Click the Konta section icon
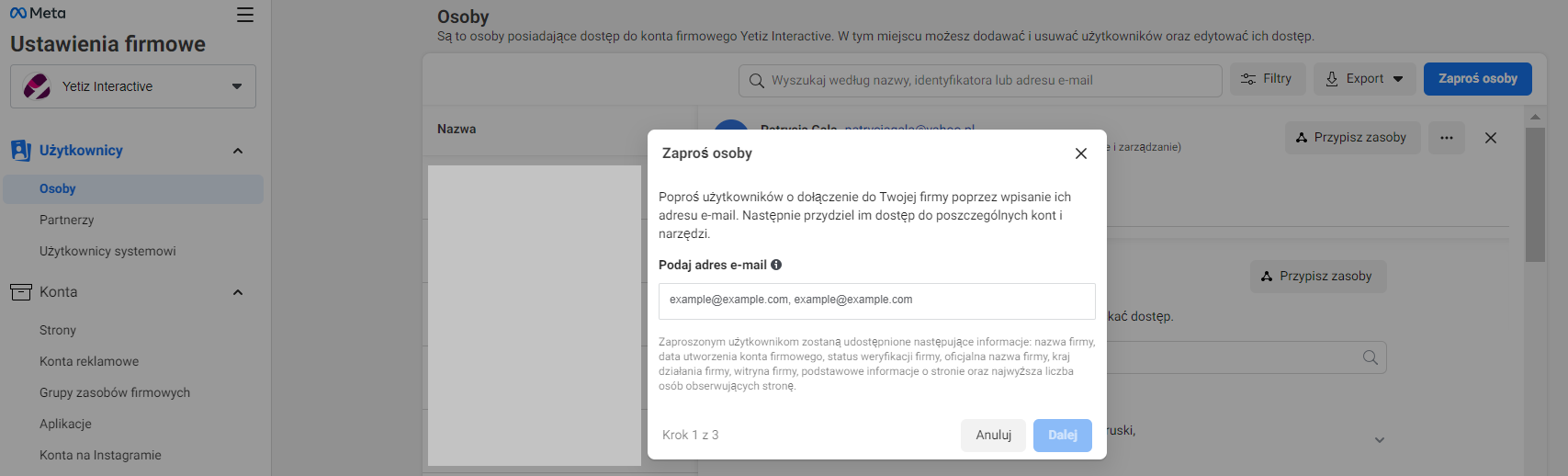This screenshot has width=1568, height=476. click(x=20, y=292)
